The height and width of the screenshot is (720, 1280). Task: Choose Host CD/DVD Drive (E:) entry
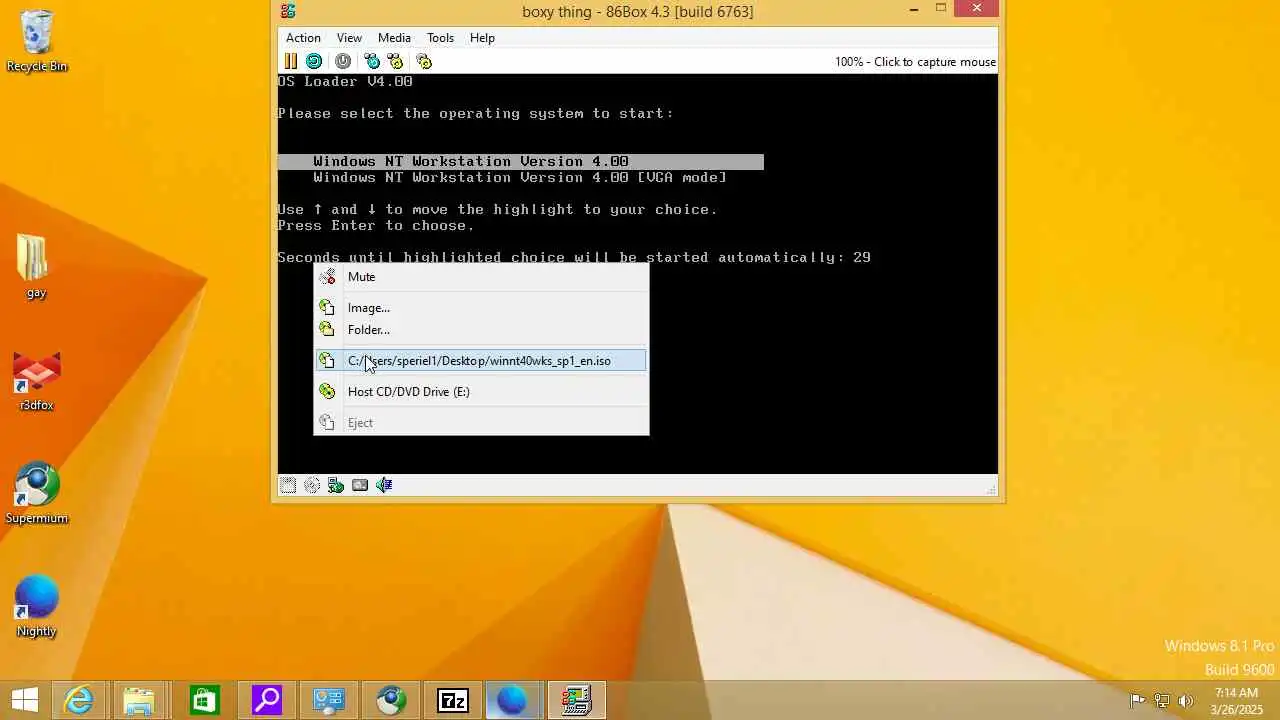[x=481, y=391]
